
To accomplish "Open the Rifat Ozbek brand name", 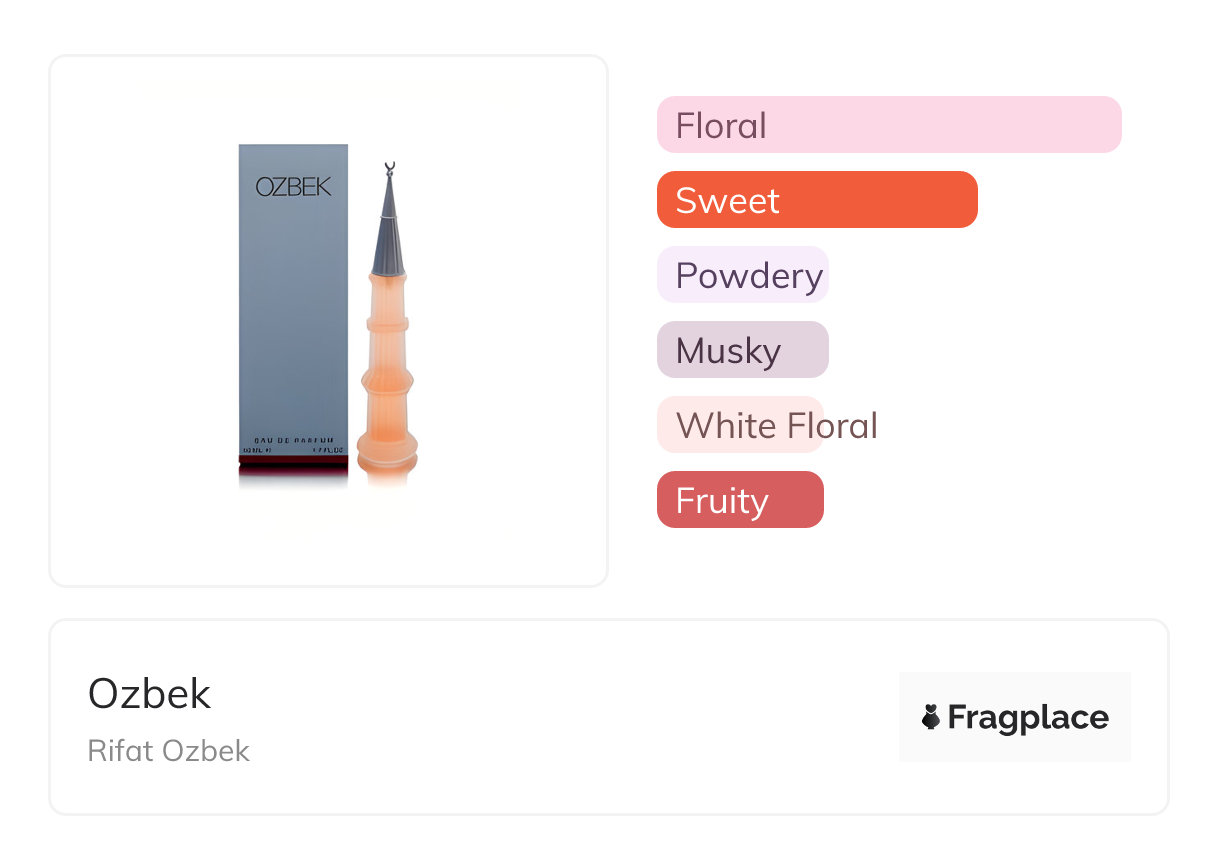I will tap(169, 751).
